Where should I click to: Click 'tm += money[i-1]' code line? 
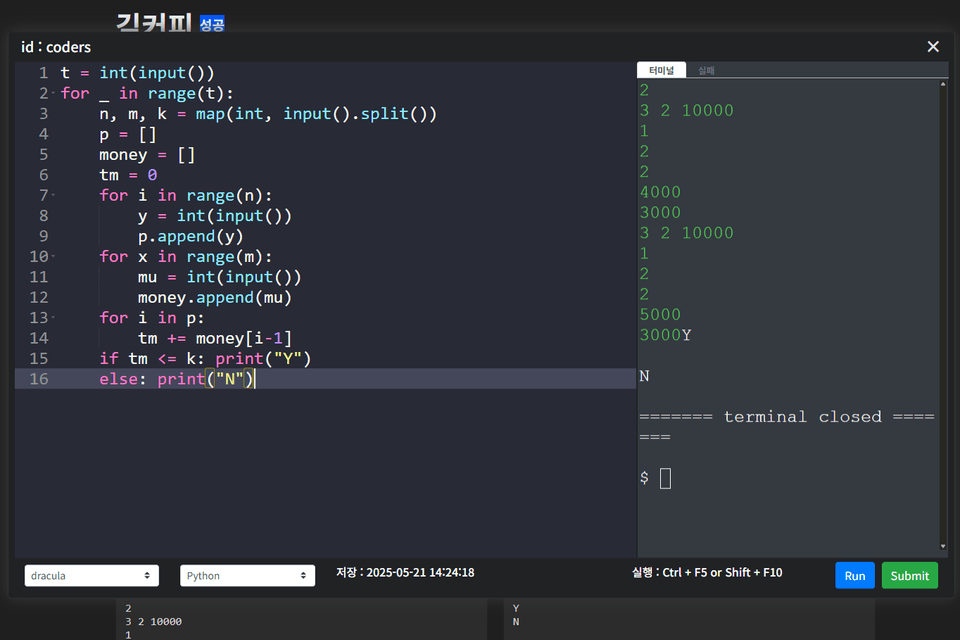pyautogui.click(x=215, y=338)
